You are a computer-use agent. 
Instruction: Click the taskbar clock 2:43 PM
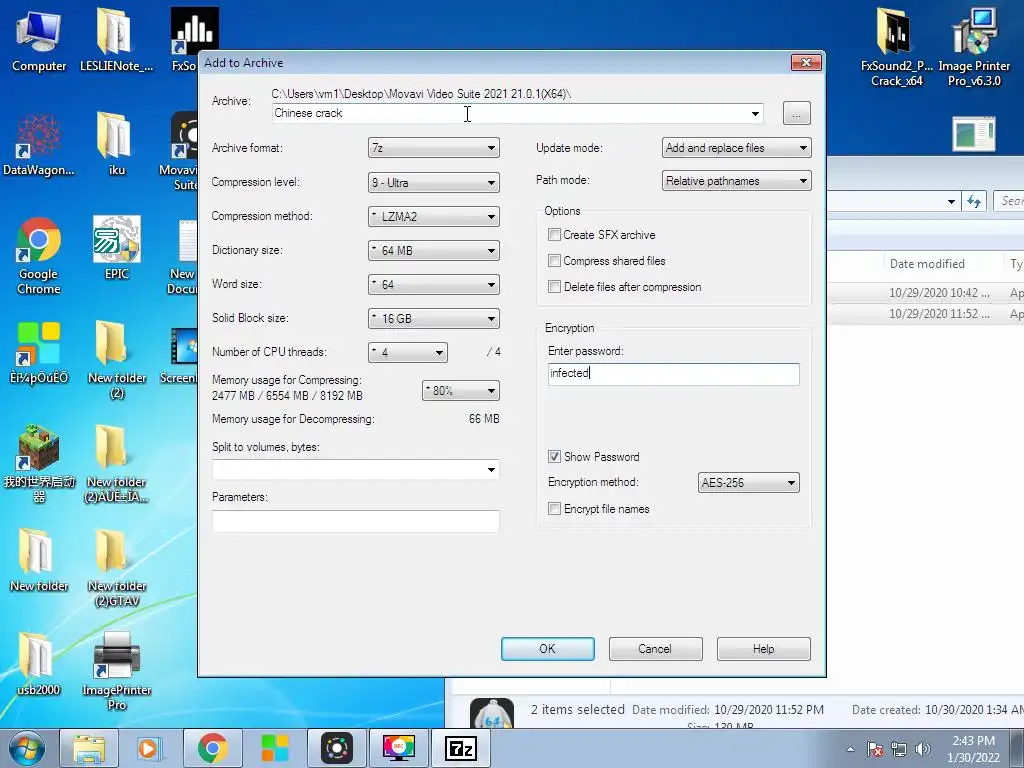973,749
